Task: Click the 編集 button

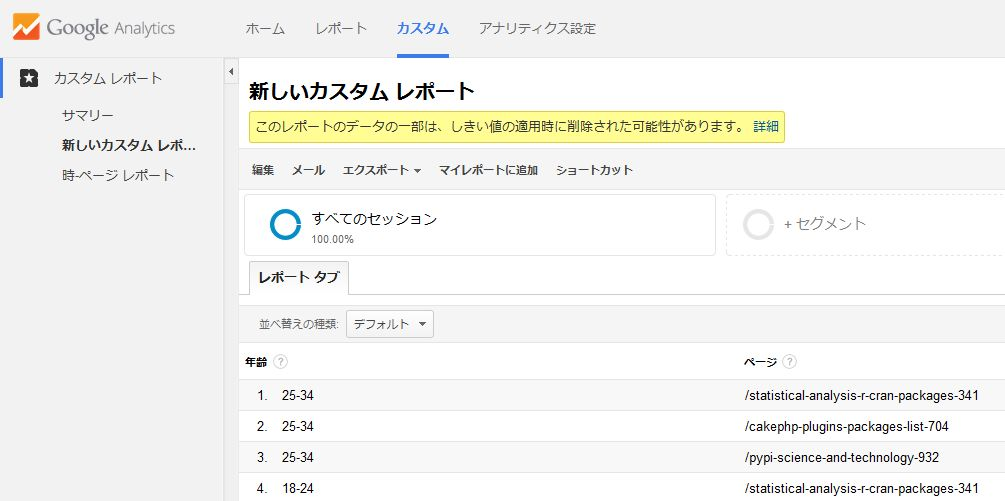Action: [x=263, y=170]
